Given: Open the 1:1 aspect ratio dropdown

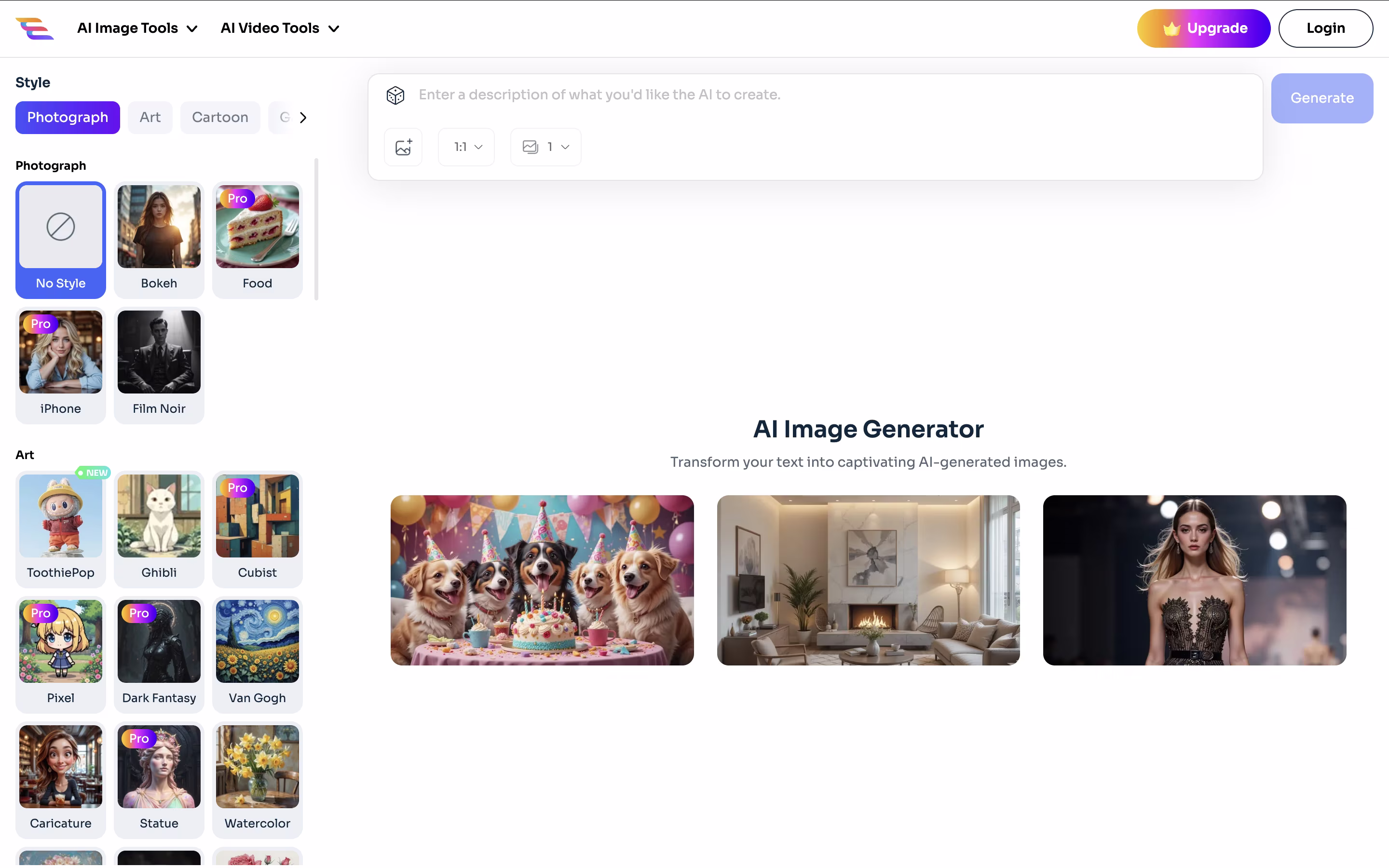Looking at the screenshot, I should 467,147.
